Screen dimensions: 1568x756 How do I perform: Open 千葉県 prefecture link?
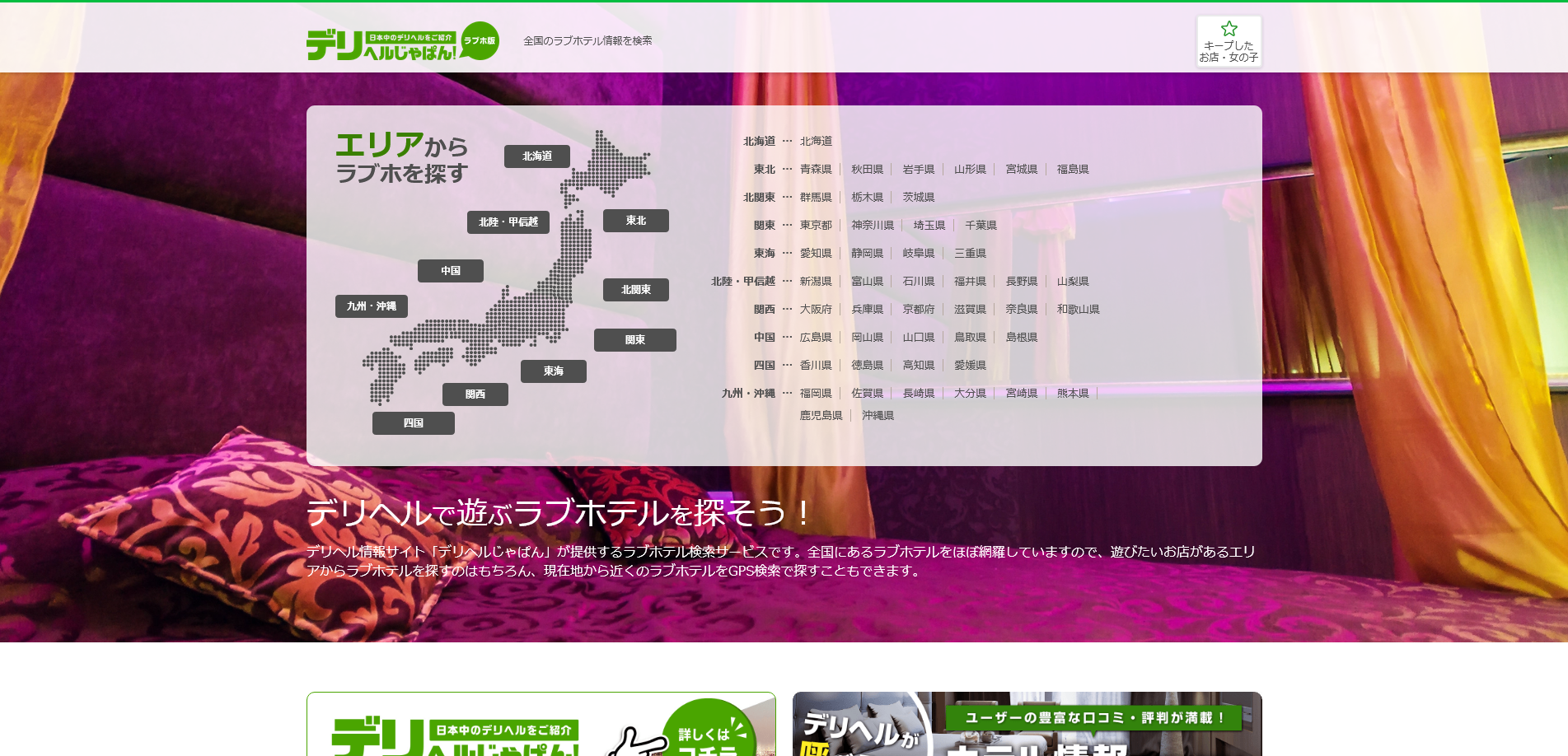click(x=981, y=226)
